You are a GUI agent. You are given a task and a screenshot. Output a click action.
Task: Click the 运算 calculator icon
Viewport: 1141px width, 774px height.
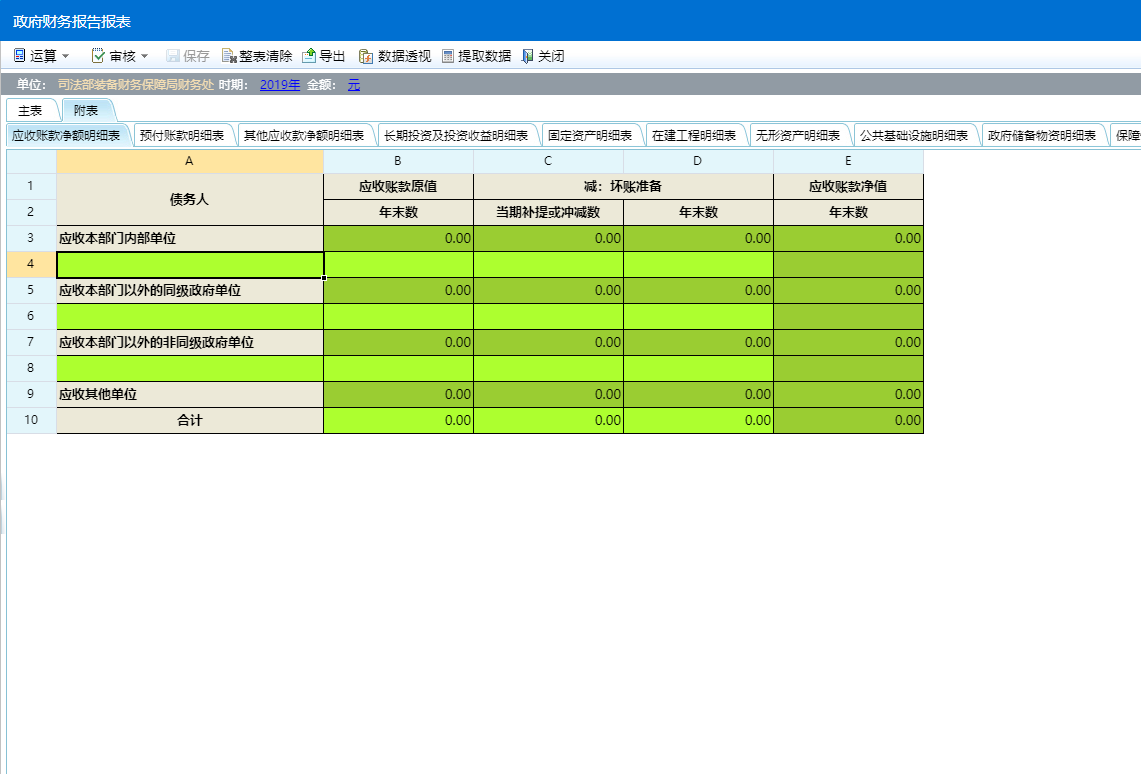[19, 56]
